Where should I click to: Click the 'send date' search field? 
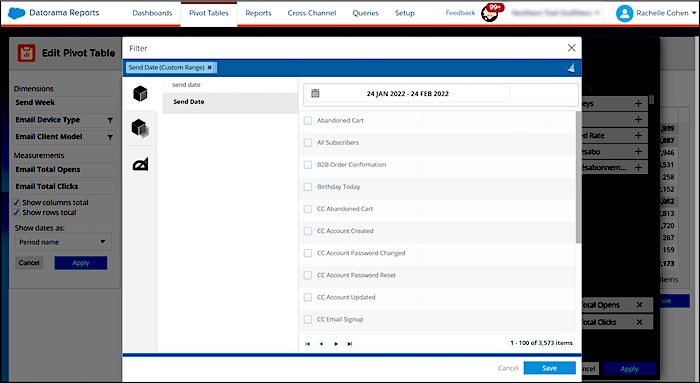(230, 84)
